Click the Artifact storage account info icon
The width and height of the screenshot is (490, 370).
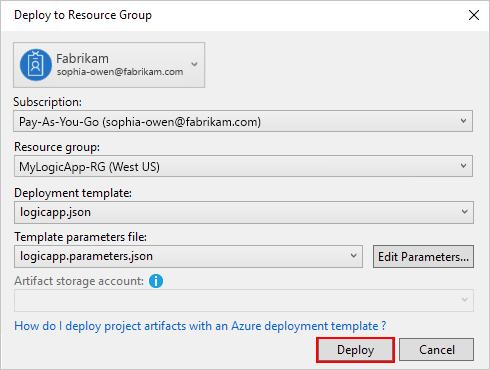(x=156, y=281)
